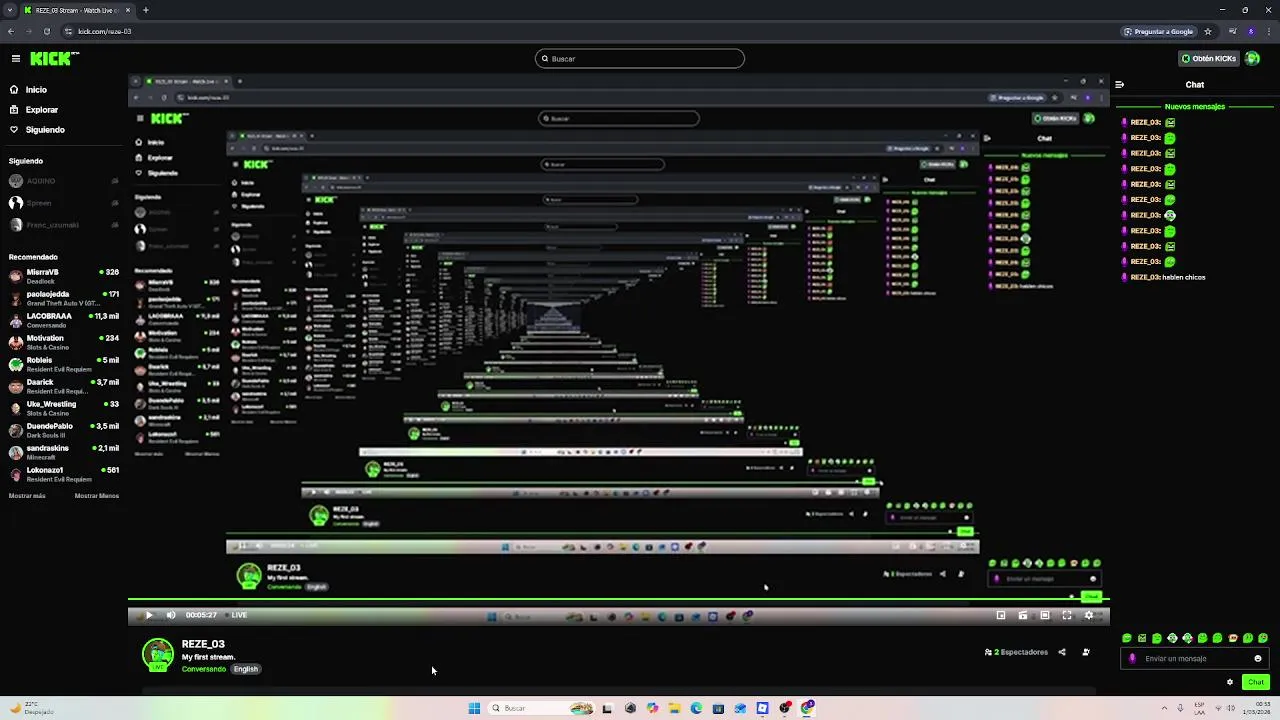Open Conversando category link below main stream title
Viewport: 1280px width, 720px height.
(204, 669)
